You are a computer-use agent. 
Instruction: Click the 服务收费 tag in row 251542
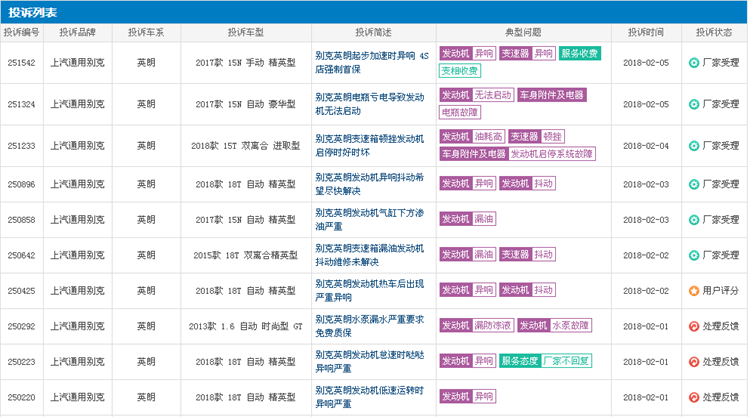[580, 54]
